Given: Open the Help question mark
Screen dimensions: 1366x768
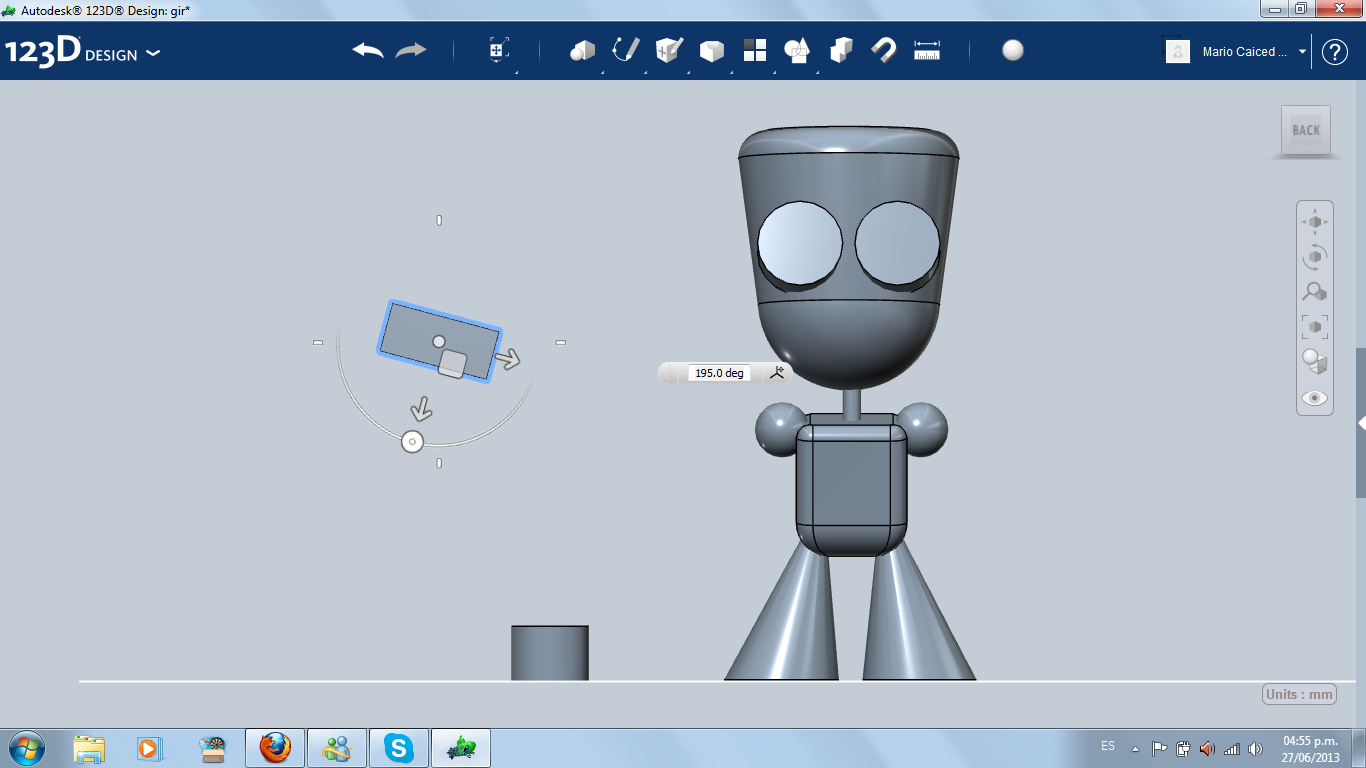Looking at the screenshot, I should pos(1335,52).
